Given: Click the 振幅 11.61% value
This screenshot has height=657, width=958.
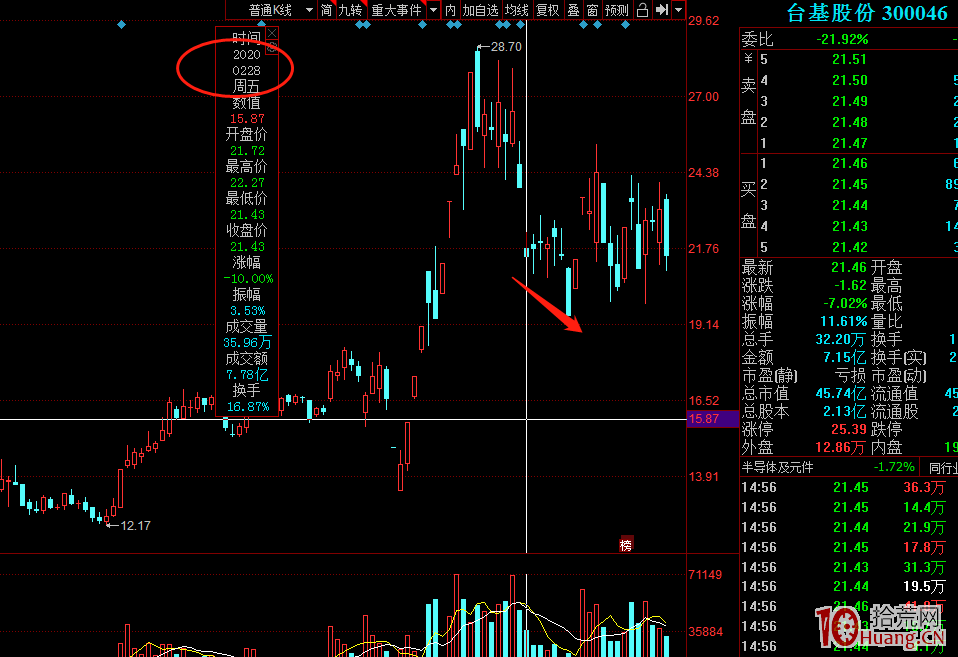Looking at the screenshot, I should [x=844, y=321].
